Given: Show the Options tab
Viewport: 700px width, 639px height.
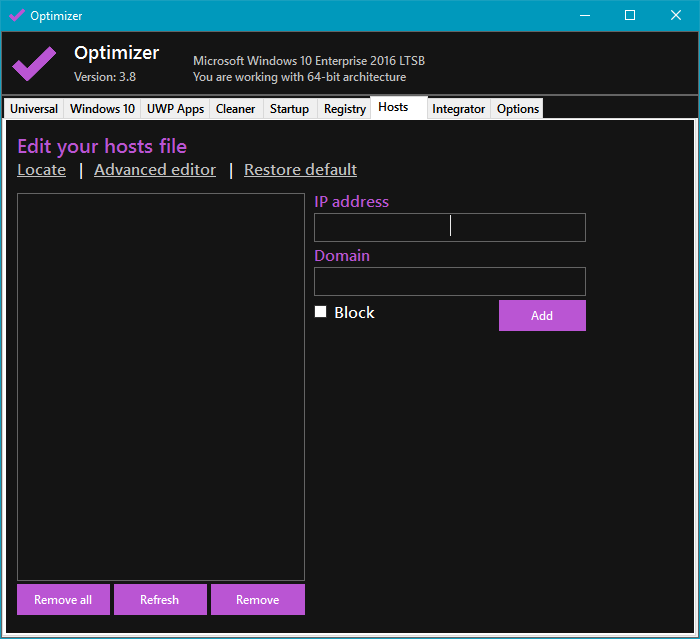Looking at the screenshot, I should tap(518, 109).
